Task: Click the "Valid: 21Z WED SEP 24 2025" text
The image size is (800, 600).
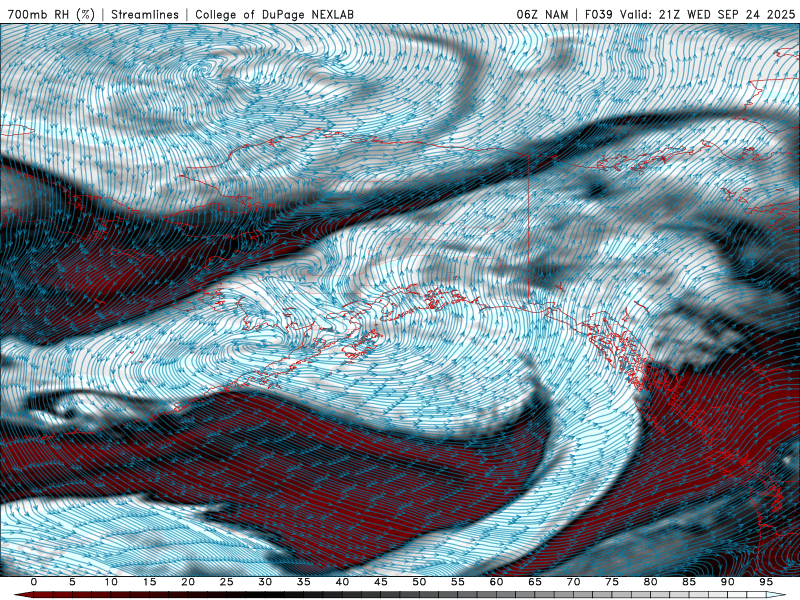Action: click(708, 15)
